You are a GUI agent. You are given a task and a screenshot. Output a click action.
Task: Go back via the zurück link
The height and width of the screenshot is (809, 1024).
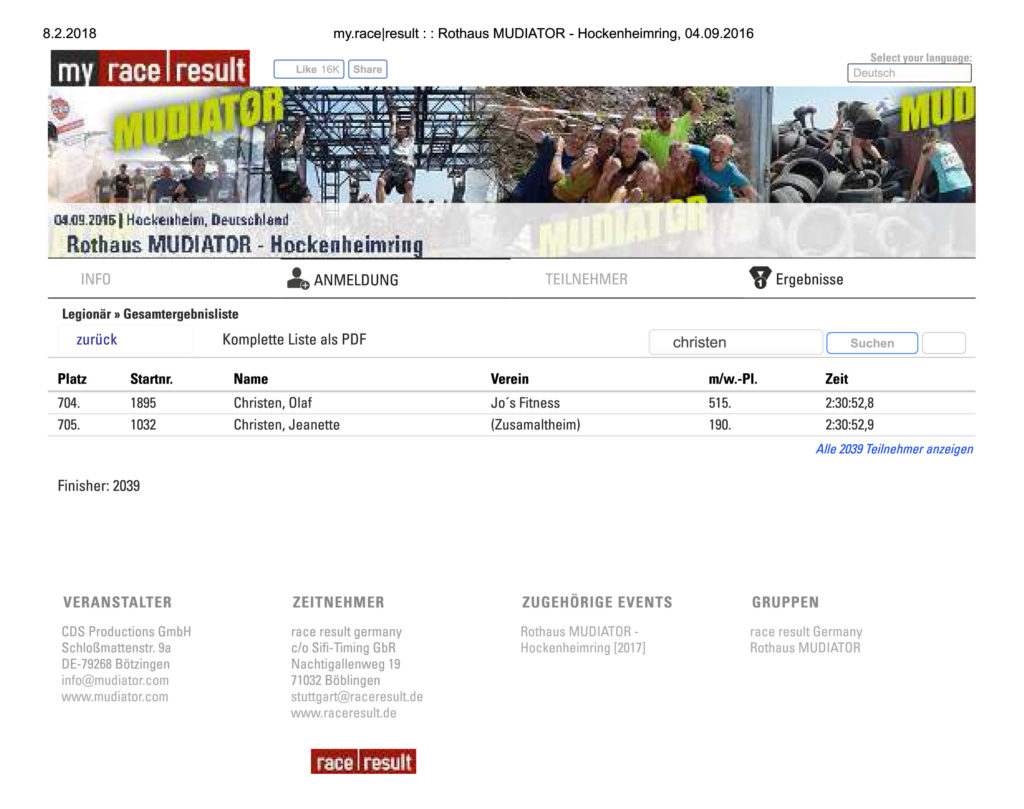pyautogui.click(x=97, y=340)
